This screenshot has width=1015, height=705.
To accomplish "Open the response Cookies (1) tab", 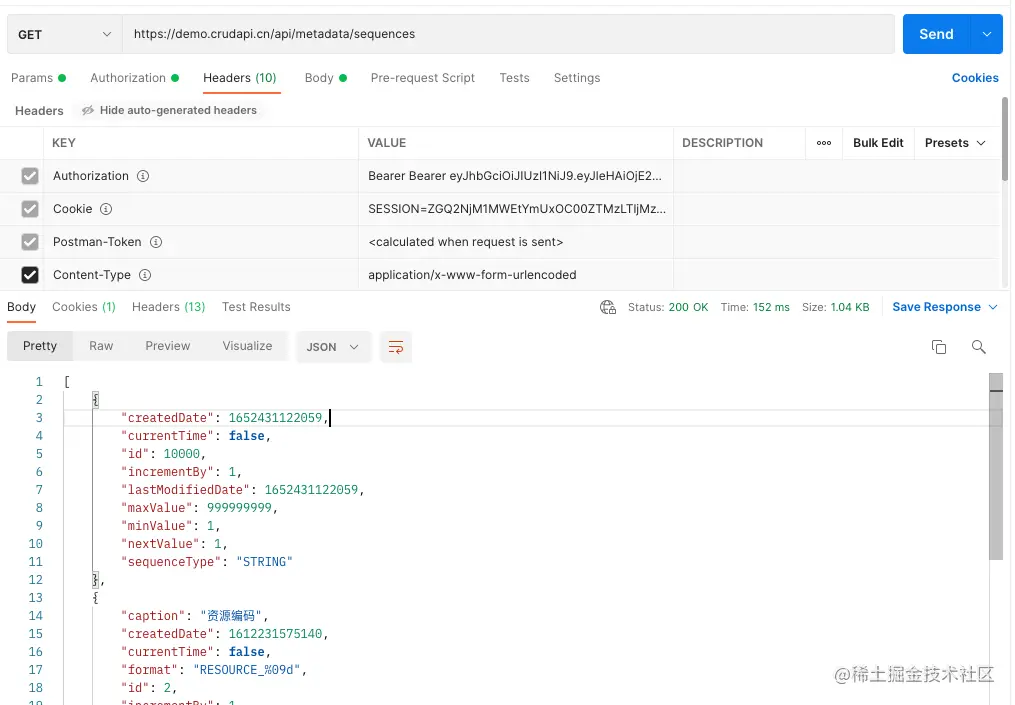I will click(x=84, y=307).
